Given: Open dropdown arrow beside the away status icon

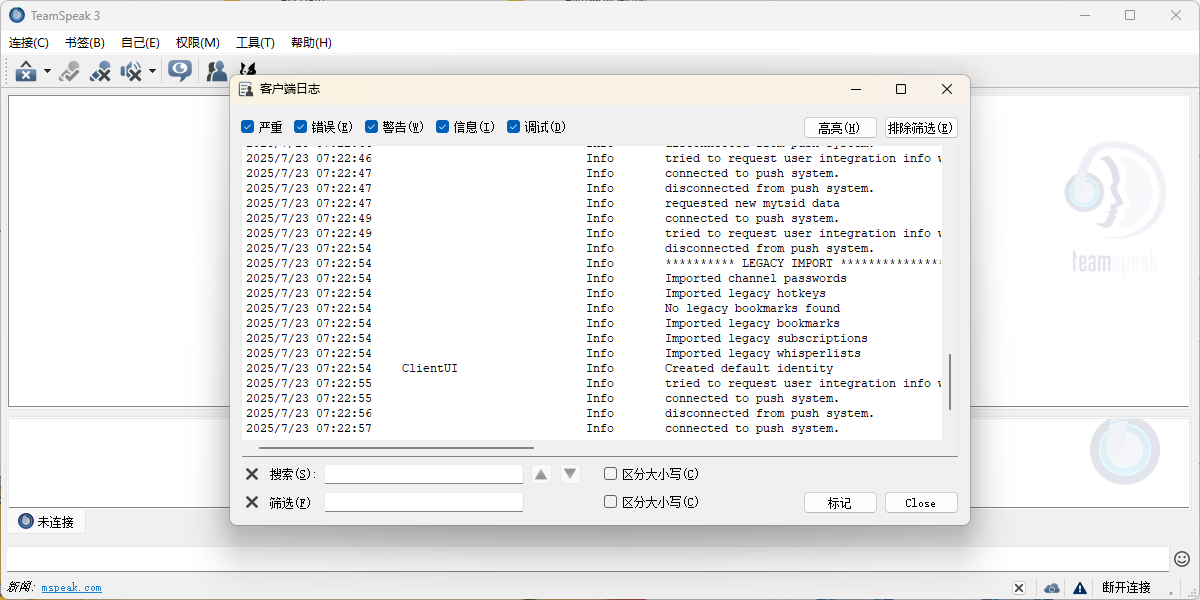Looking at the screenshot, I should (47, 71).
